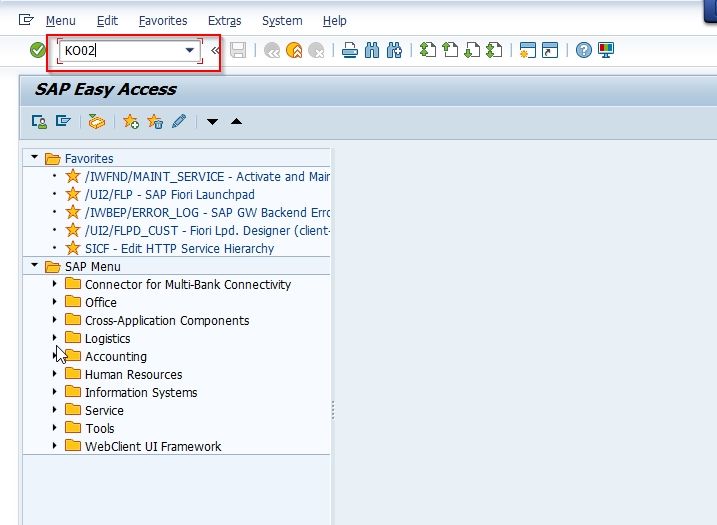Click the Print icon

click(350, 50)
